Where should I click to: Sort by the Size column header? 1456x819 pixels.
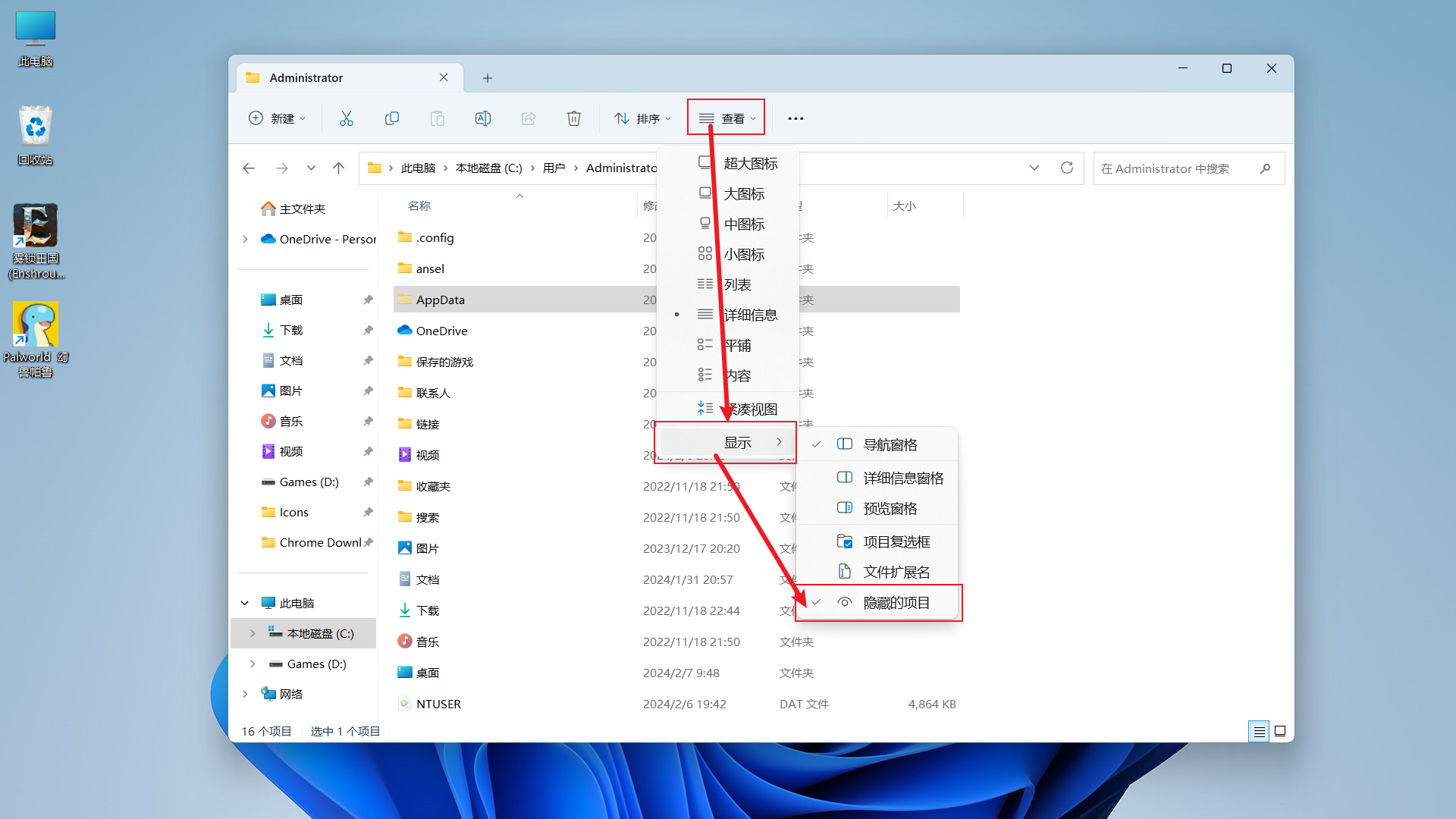(x=905, y=206)
